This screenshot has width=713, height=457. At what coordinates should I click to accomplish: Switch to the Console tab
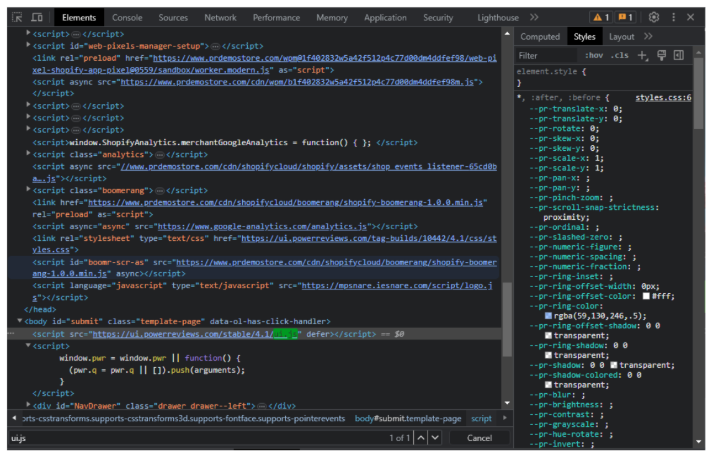[127, 18]
